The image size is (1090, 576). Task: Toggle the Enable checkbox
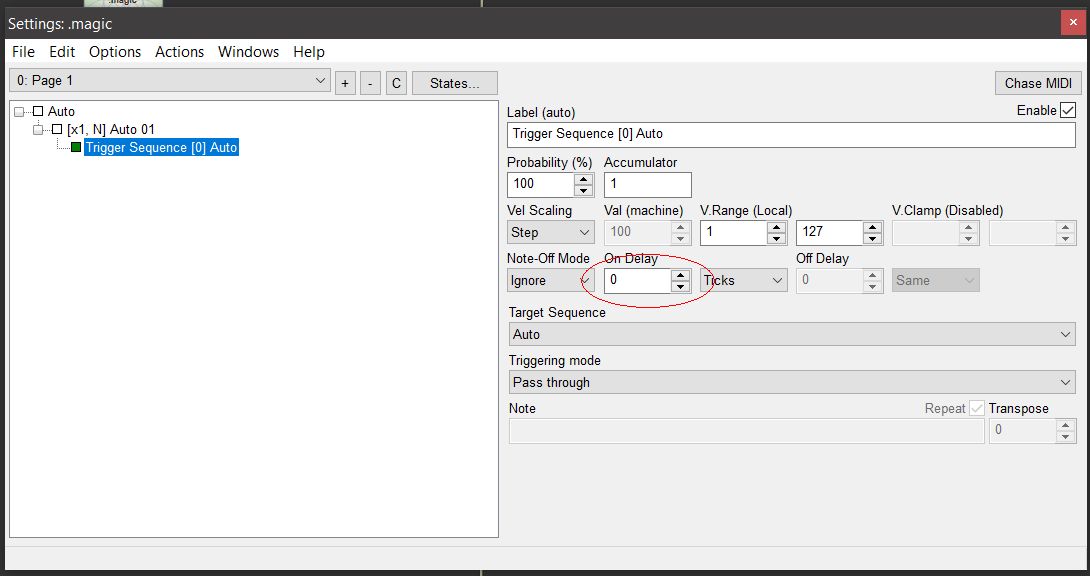tap(1068, 110)
